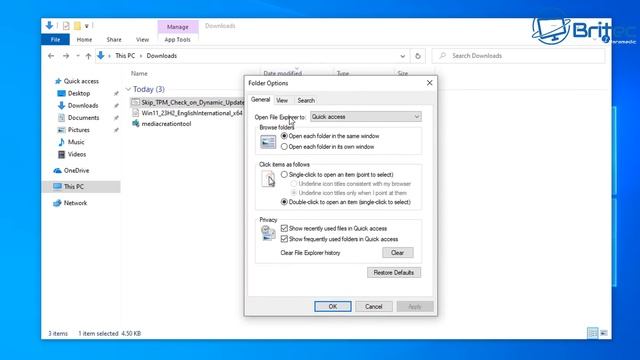Close the Folder Options dialog with X
This screenshot has height=360, width=640.
tap(429, 83)
